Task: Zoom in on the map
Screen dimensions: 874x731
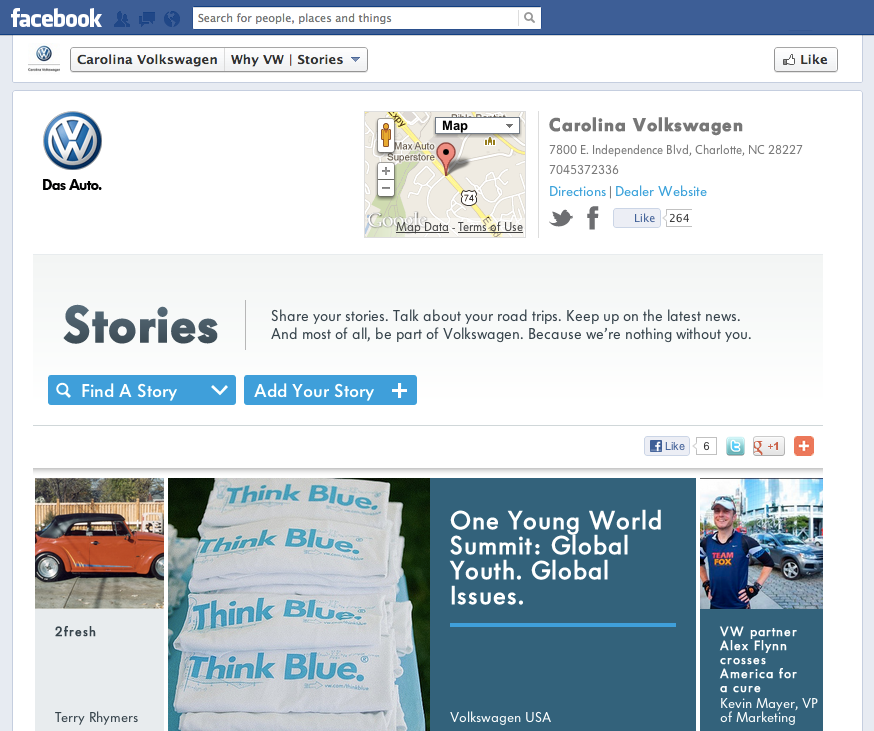Action: tap(386, 171)
